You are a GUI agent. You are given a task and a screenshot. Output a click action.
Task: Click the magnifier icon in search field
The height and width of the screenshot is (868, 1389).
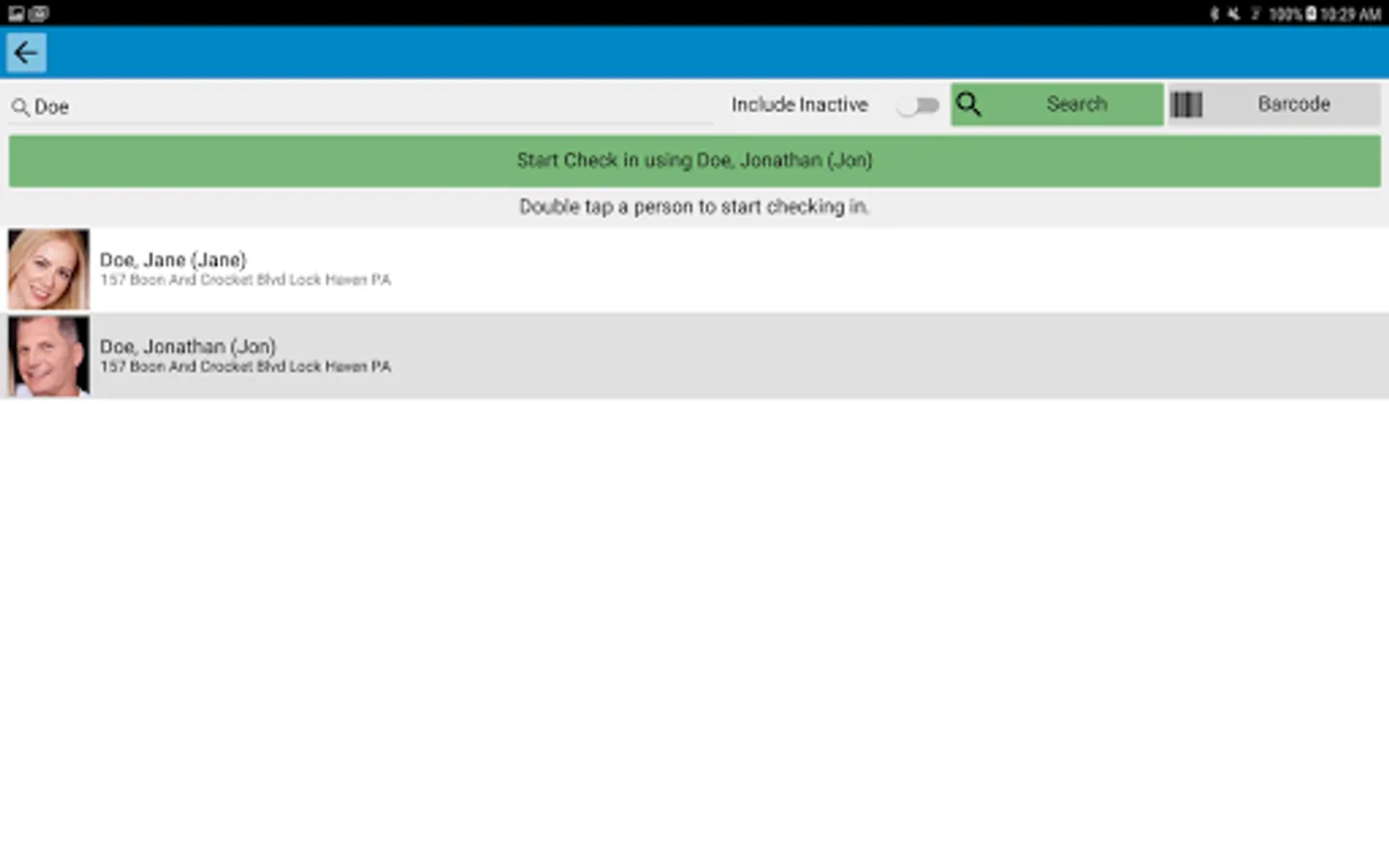coord(19,107)
